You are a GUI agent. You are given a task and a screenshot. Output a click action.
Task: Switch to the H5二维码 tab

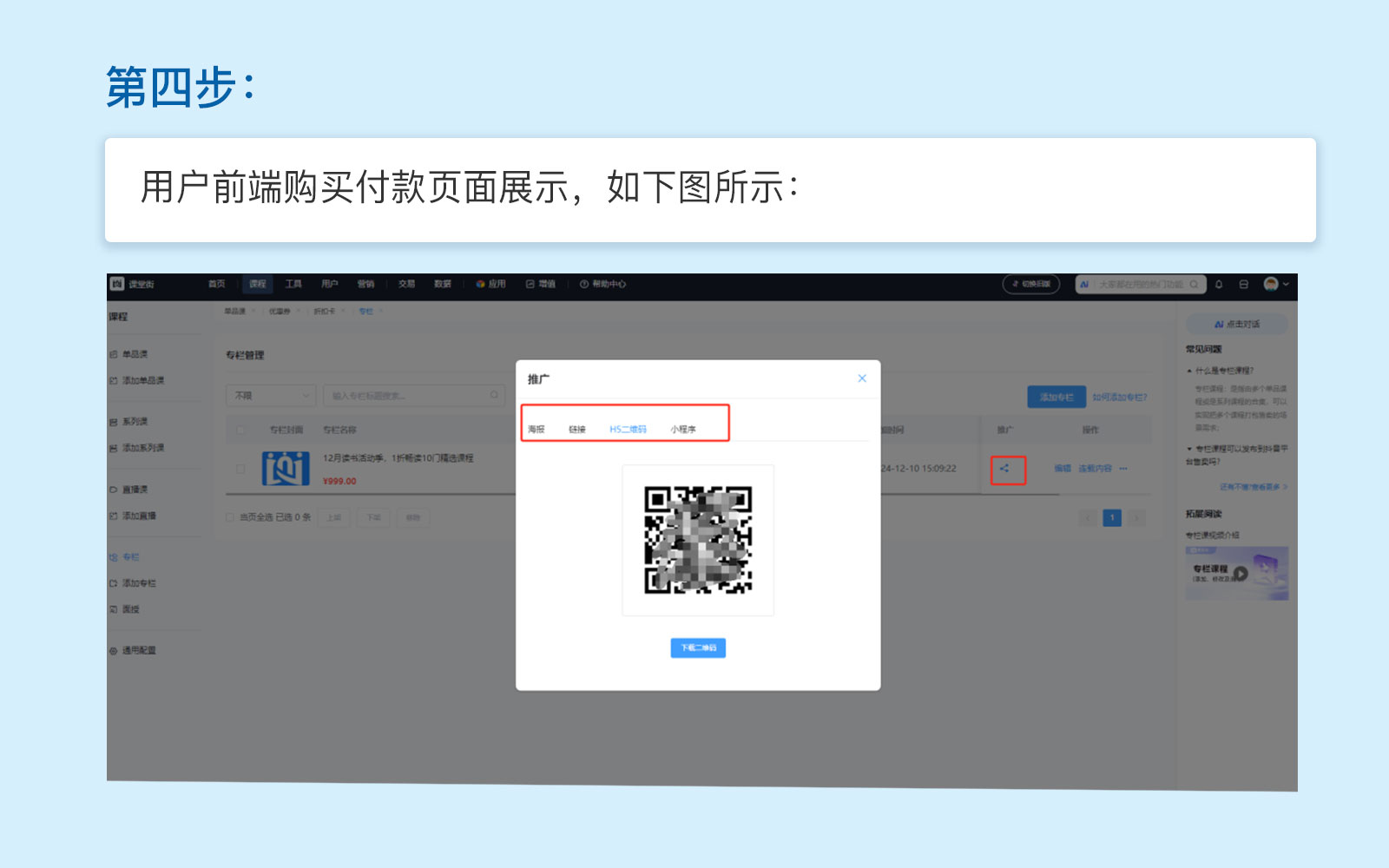pyautogui.click(x=628, y=429)
